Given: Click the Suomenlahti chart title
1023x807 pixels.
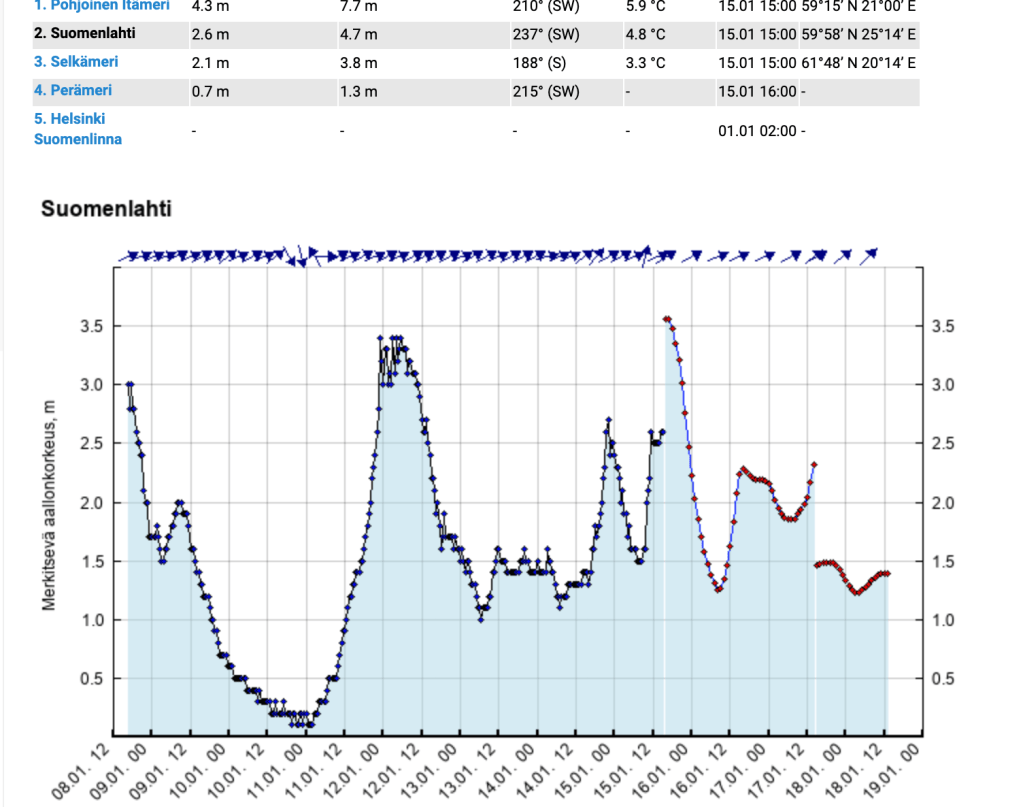Looking at the screenshot, I should 106,209.
